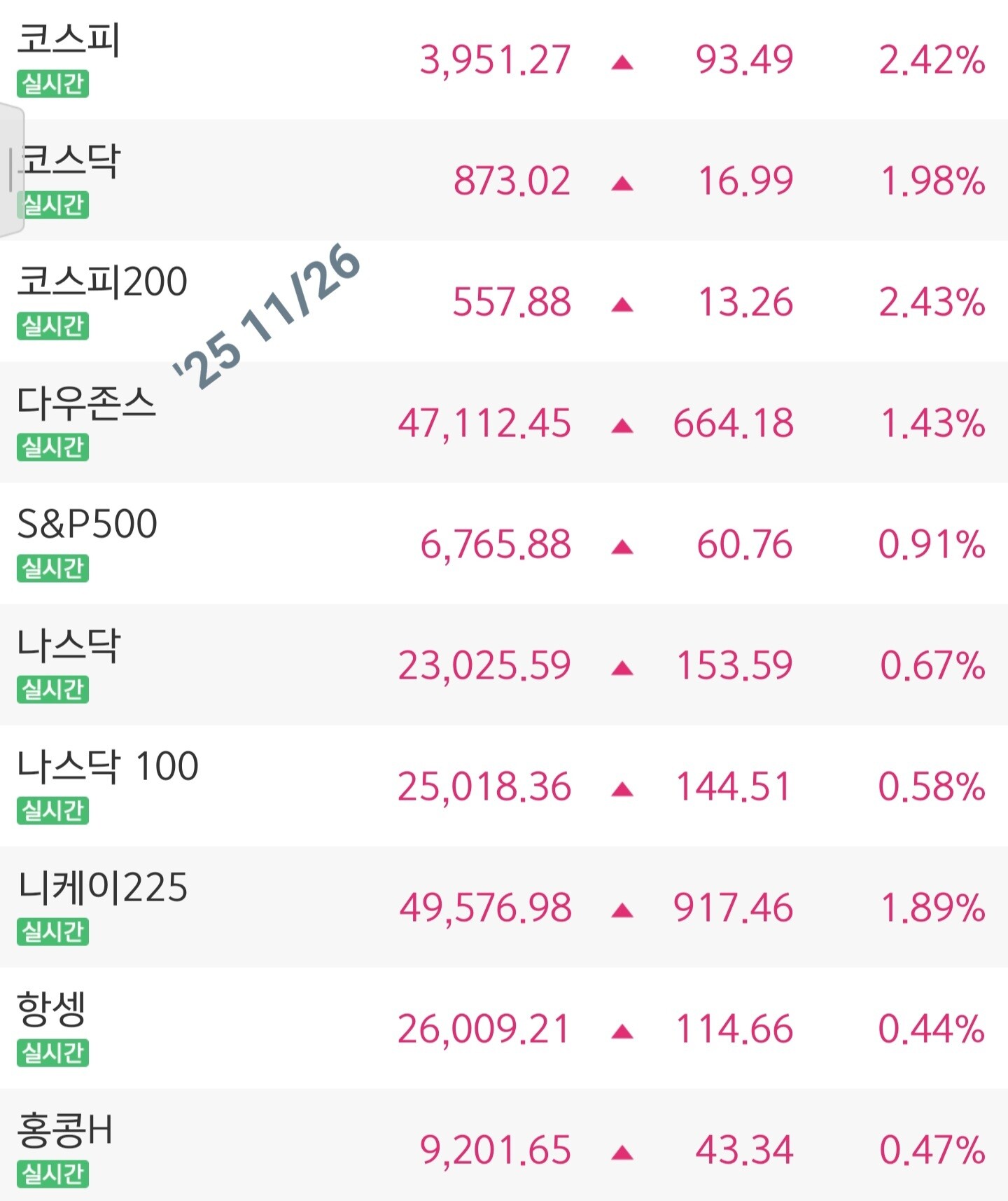Open the S&P500 index details
Image resolution: width=1008 pixels, height=1201 pixels.
87,524
